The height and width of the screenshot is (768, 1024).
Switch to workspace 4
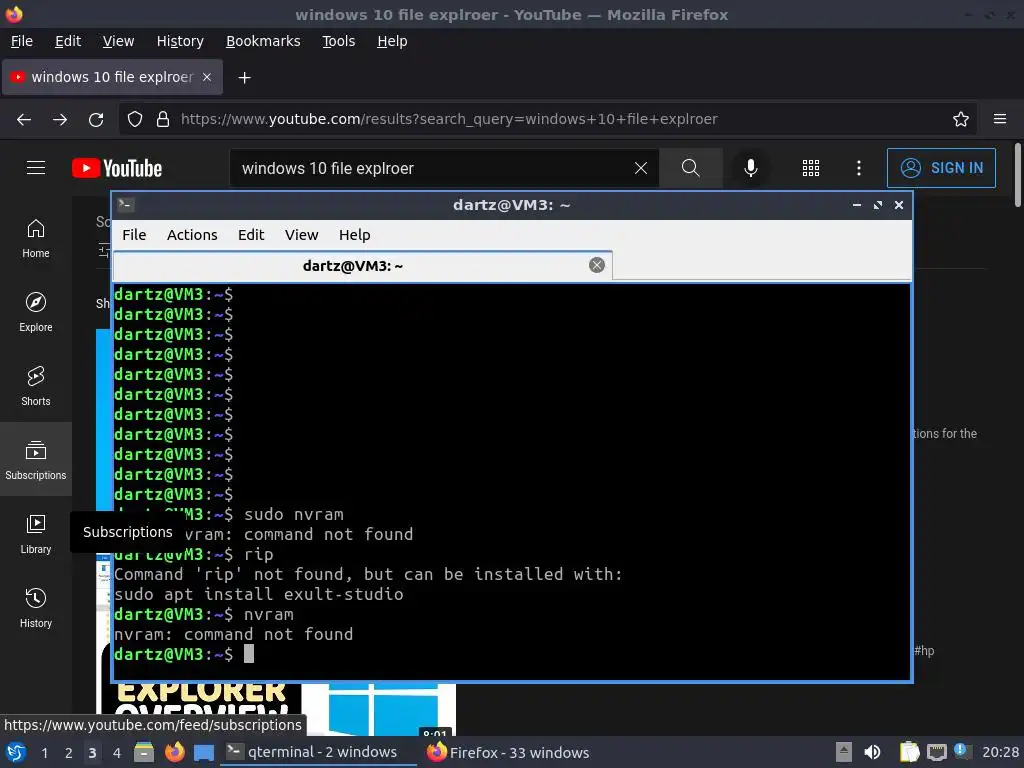pos(117,753)
